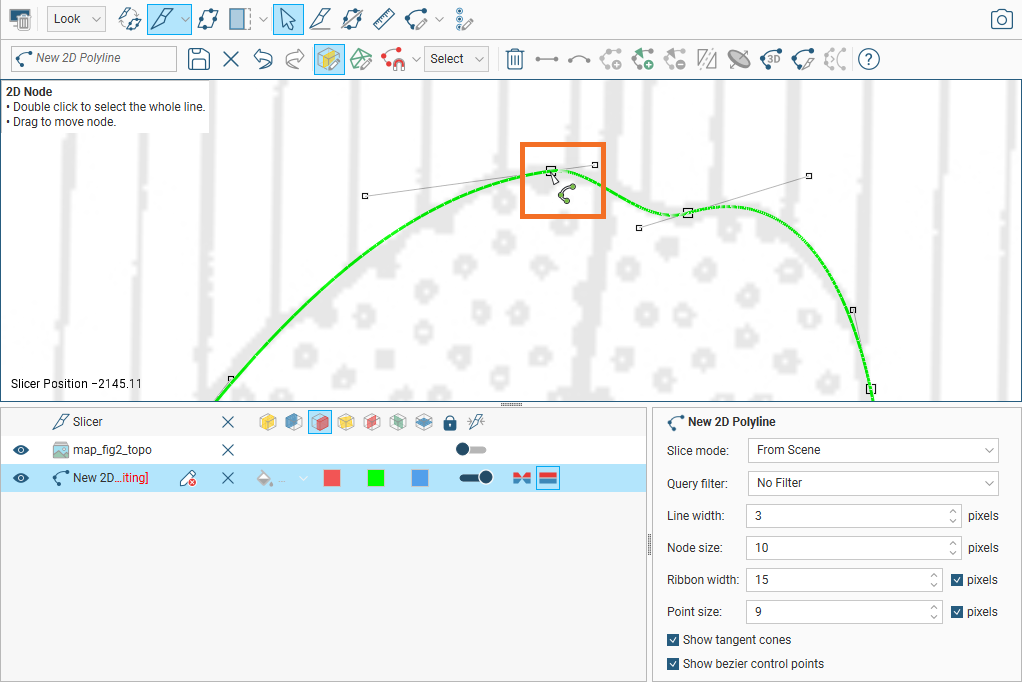Open help with the question mark icon
The height and width of the screenshot is (682, 1022).
[869, 59]
